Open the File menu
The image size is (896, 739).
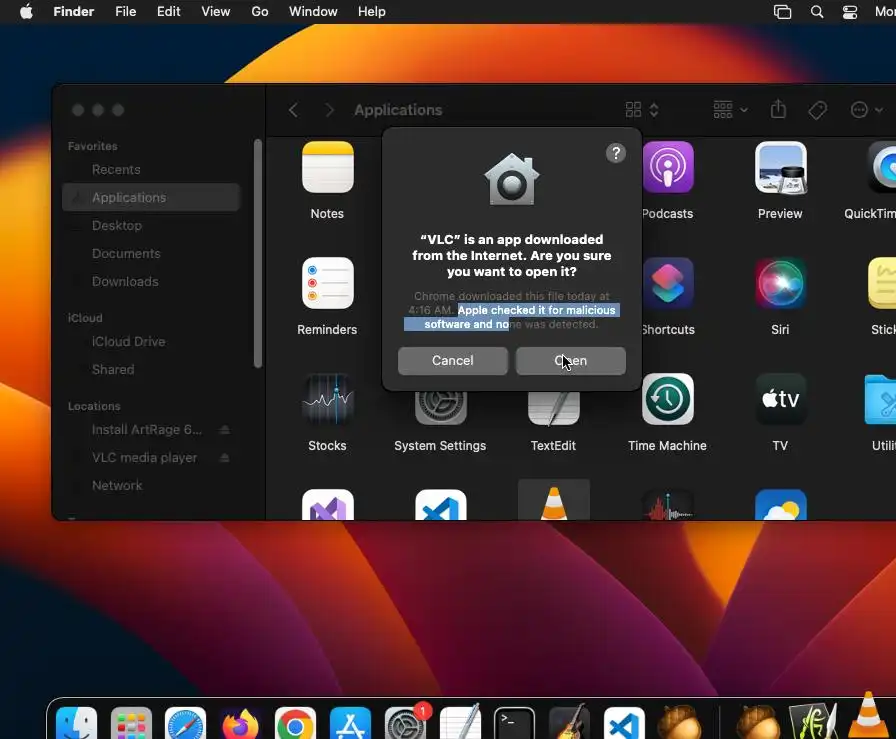[x=126, y=11]
